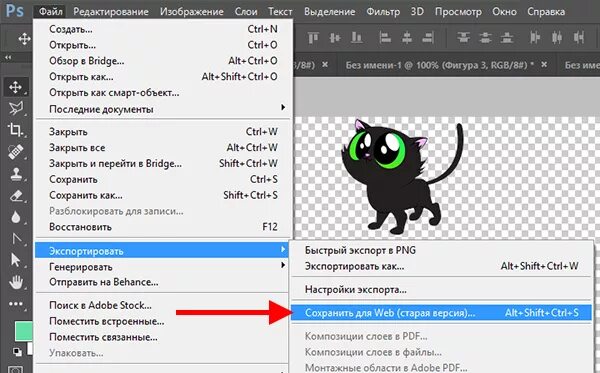Close the Без имени-1 document tab
This screenshot has height=373, width=600.
point(544,65)
